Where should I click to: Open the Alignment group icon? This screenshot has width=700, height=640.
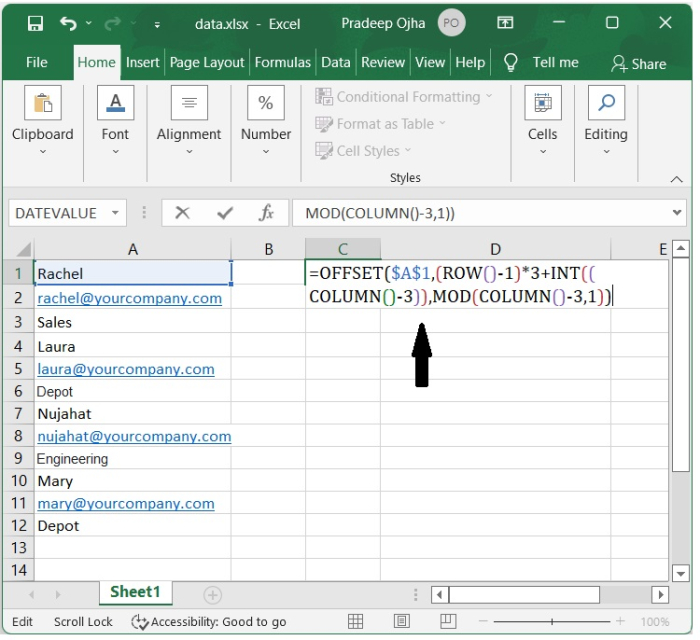pyautogui.click(x=188, y=103)
